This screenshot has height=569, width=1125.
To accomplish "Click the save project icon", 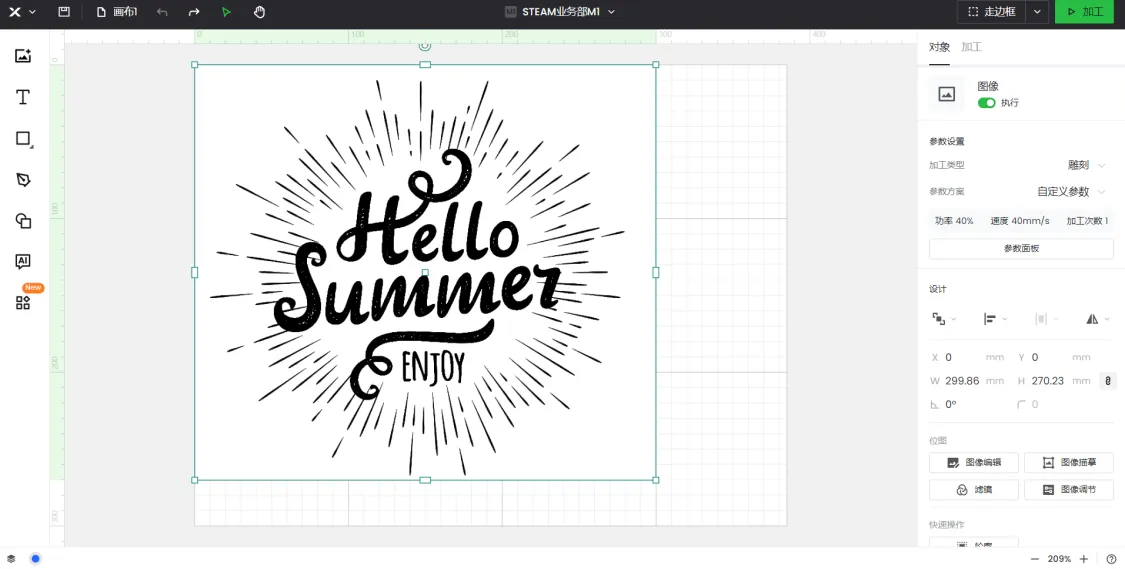I will click(x=64, y=12).
